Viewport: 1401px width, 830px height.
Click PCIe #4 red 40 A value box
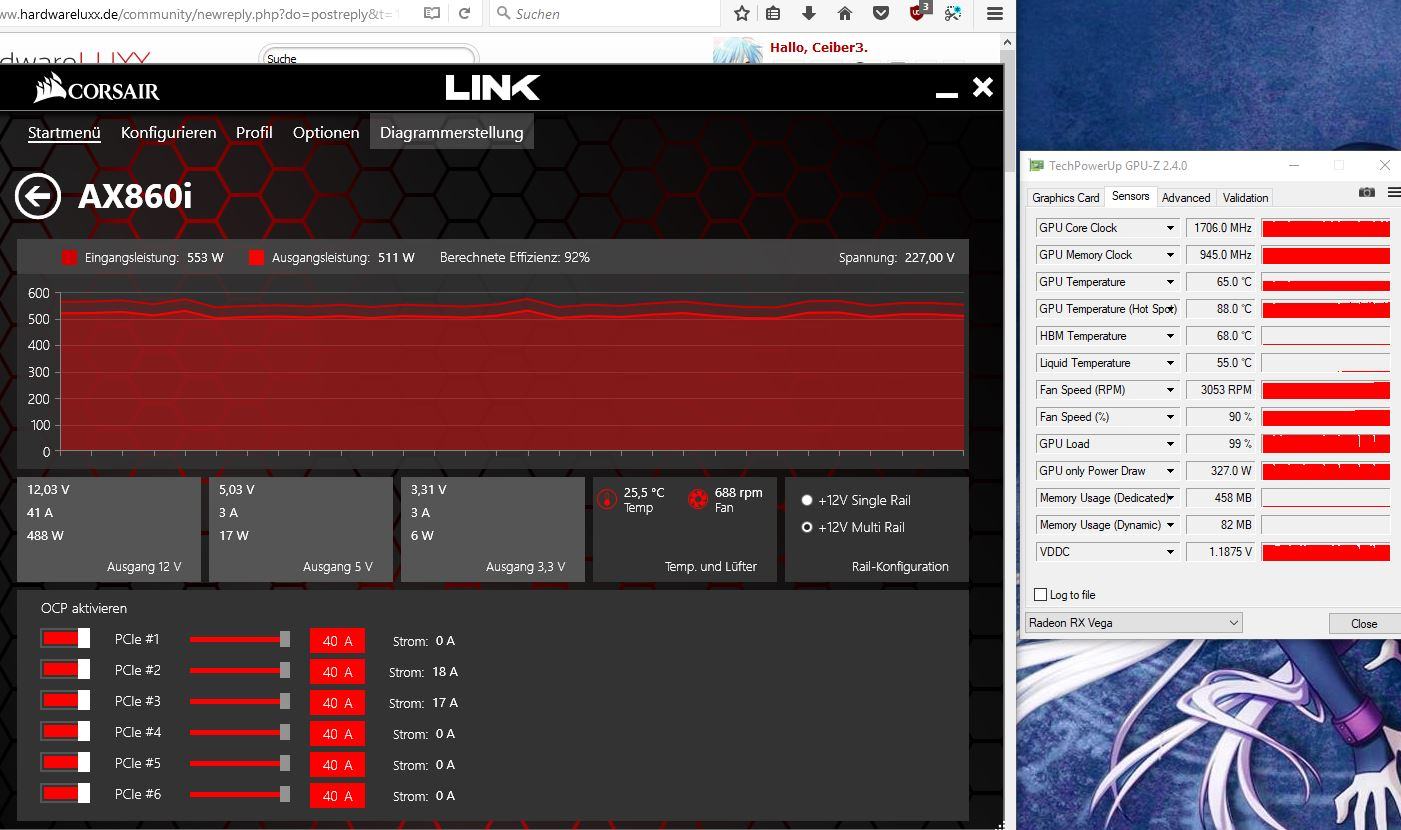(337, 734)
